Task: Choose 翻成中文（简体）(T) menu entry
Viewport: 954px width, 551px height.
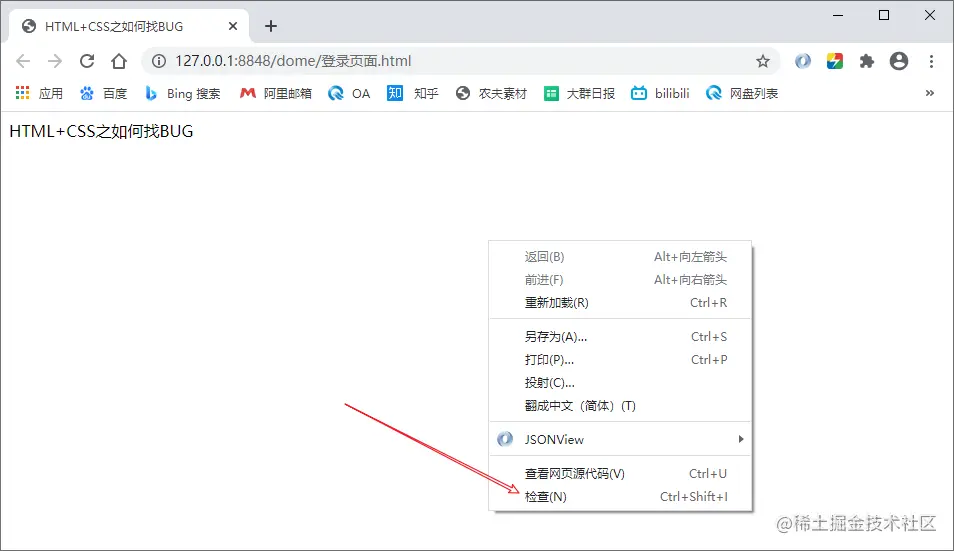Action: (x=621, y=406)
